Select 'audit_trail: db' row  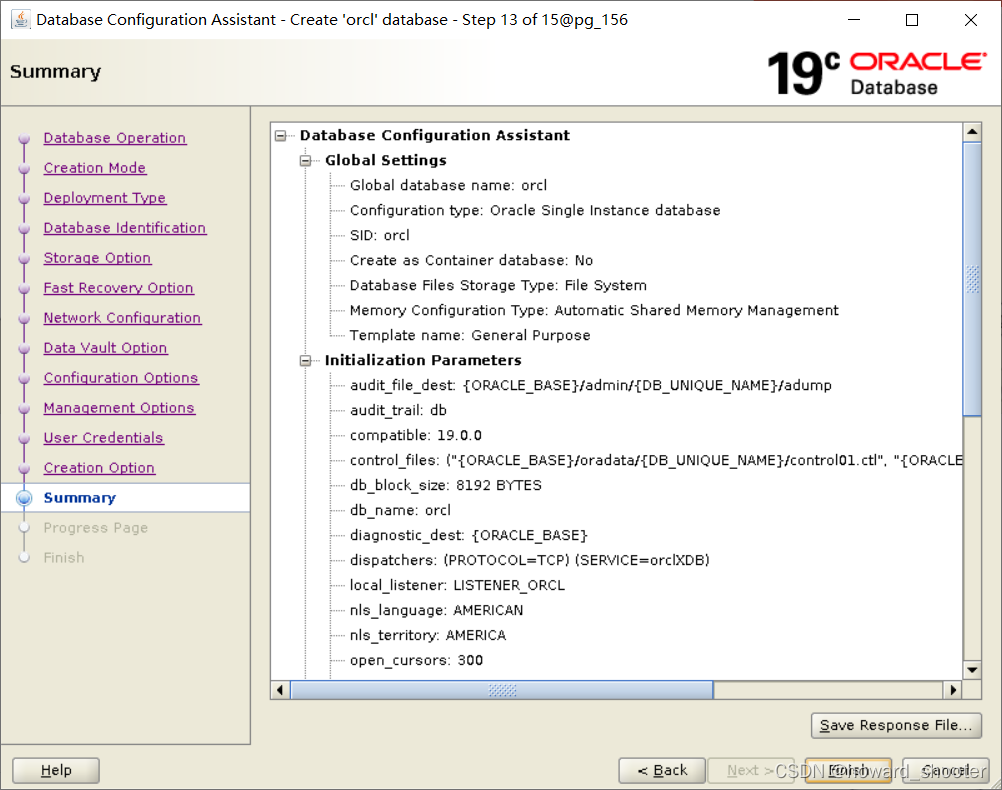pyautogui.click(x=398, y=410)
